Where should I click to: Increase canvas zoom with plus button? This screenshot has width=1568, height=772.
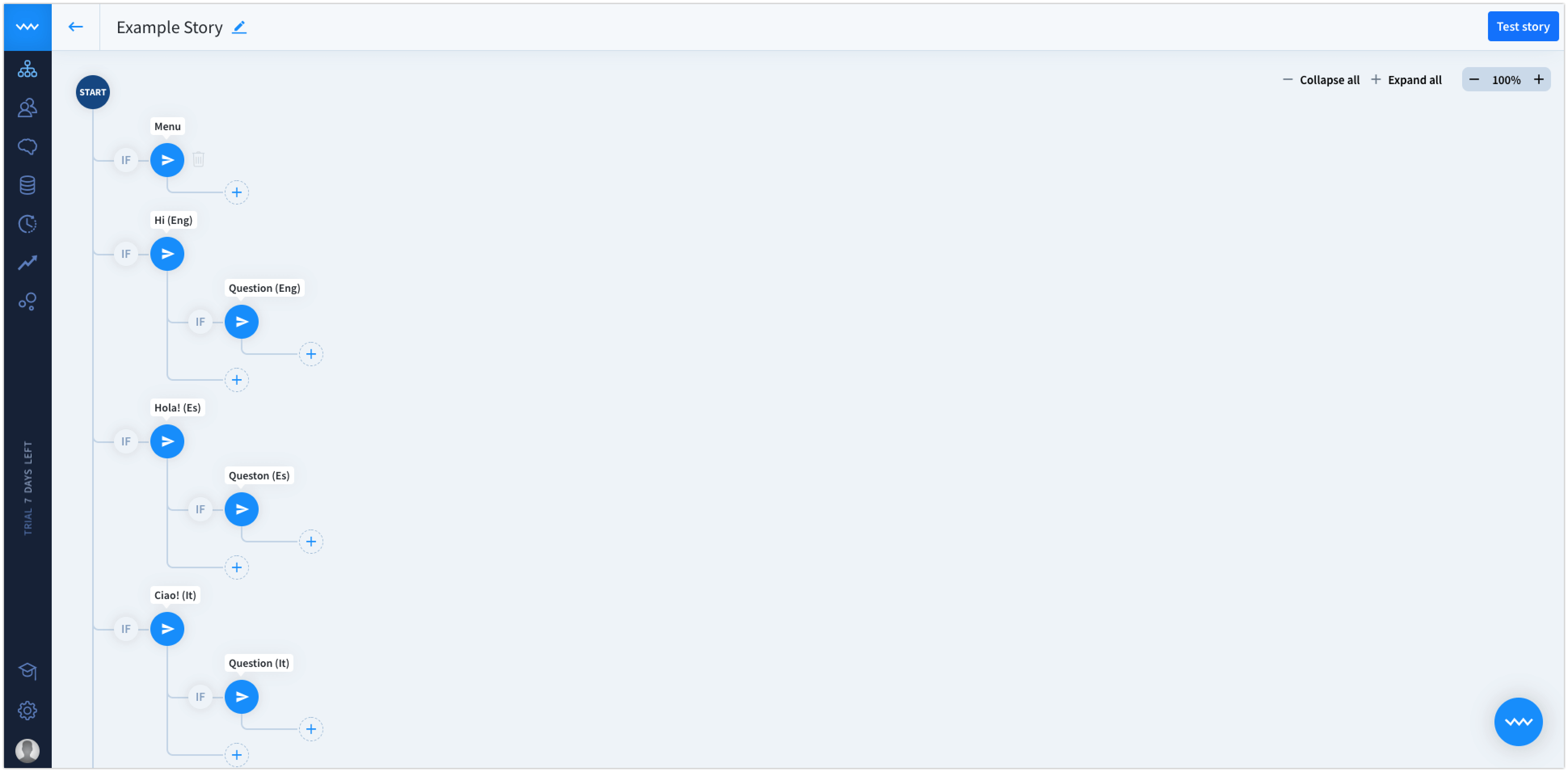tap(1538, 80)
